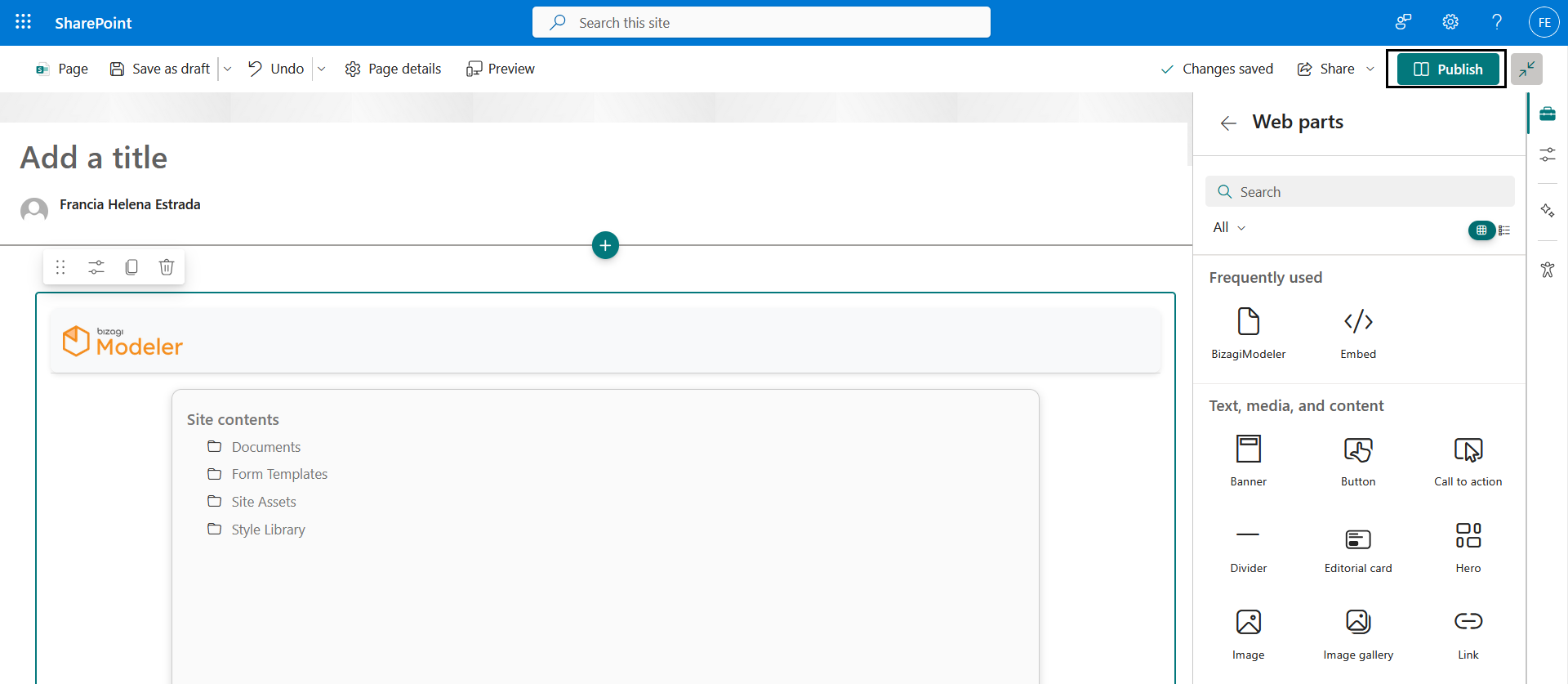Open the Style Library folder

(x=256, y=530)
